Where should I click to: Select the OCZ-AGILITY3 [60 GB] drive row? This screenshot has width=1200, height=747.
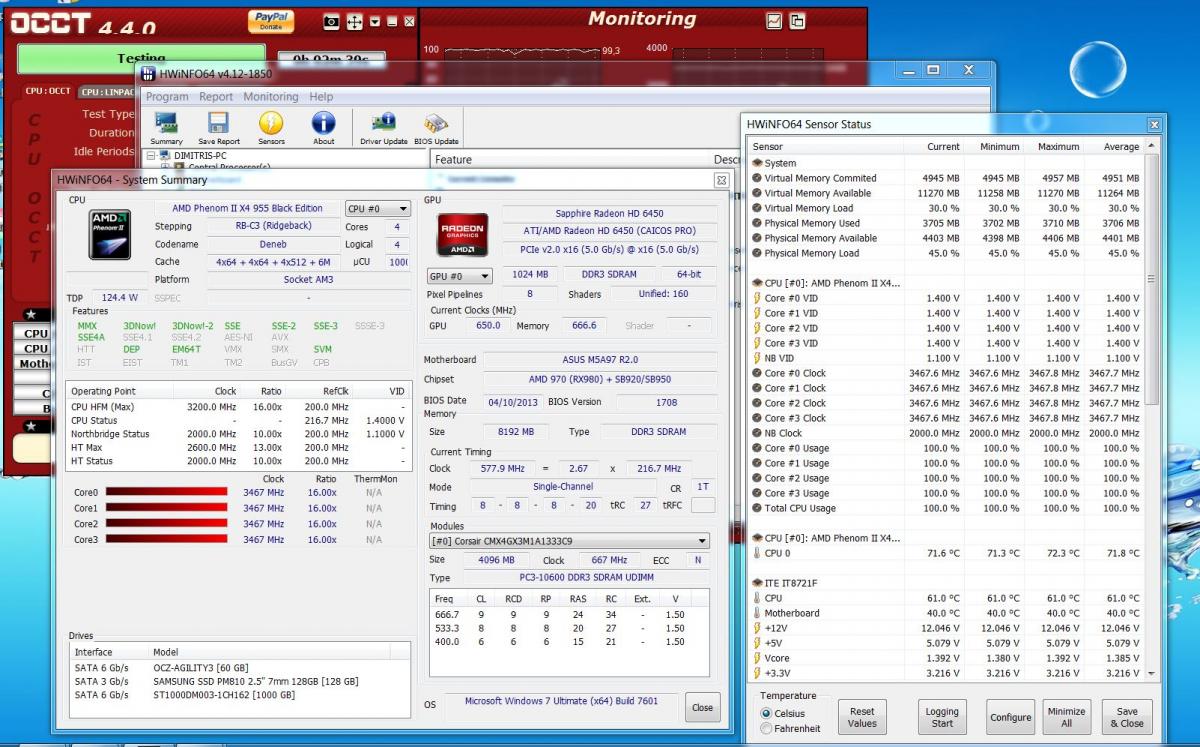click(x=239, y=667)
